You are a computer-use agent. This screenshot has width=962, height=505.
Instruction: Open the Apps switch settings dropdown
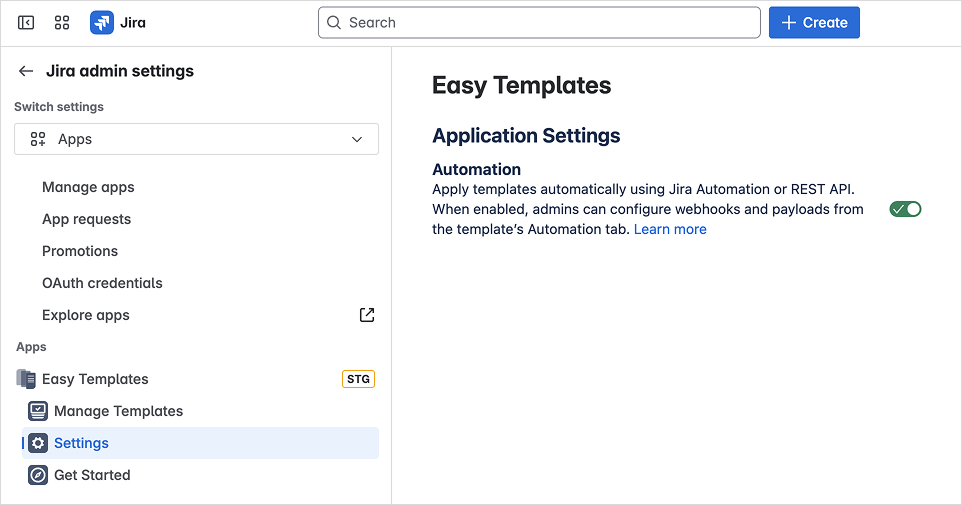pos(196,139)
